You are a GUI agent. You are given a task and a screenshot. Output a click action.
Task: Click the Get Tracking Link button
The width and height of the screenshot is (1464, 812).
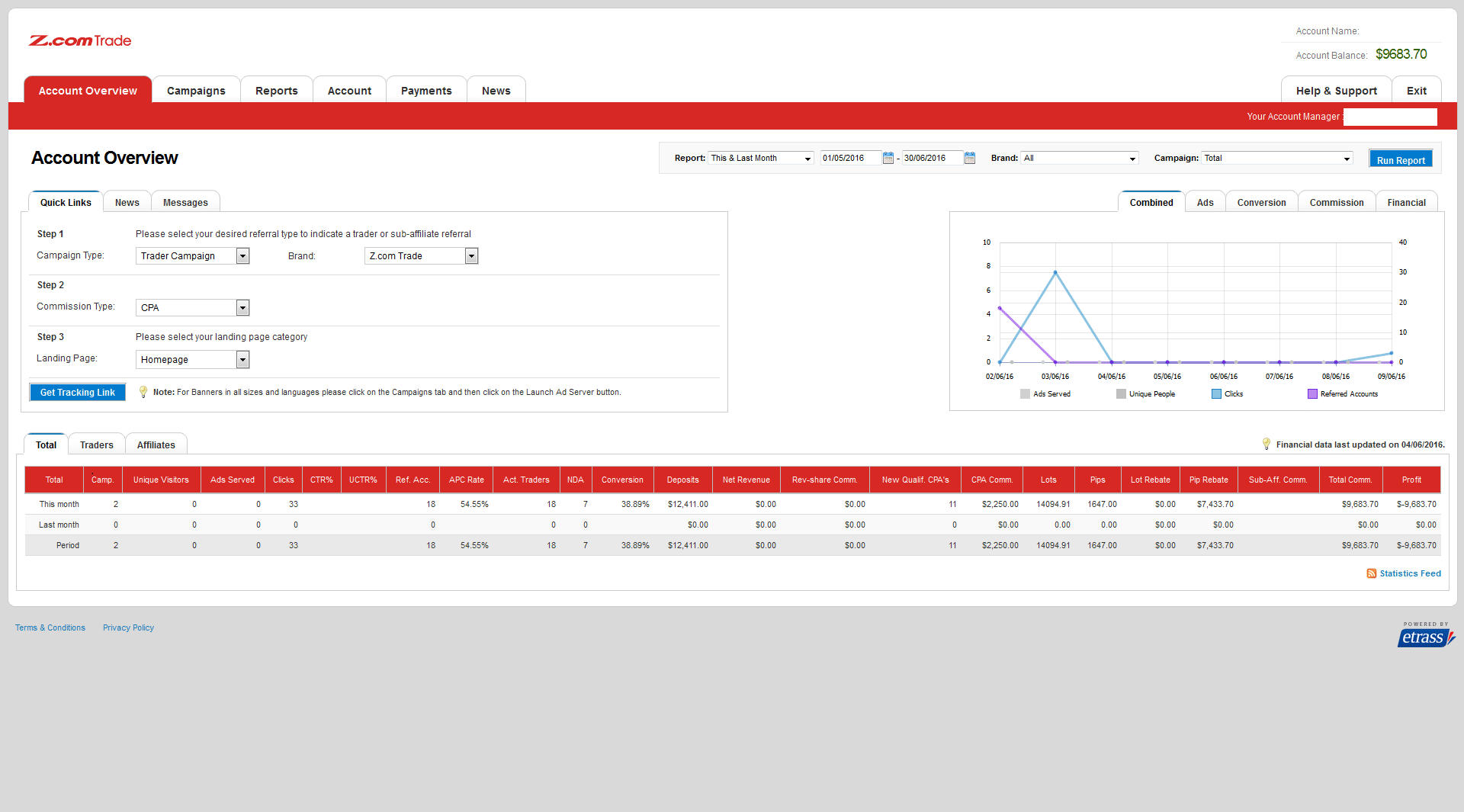tap(78, 393)
